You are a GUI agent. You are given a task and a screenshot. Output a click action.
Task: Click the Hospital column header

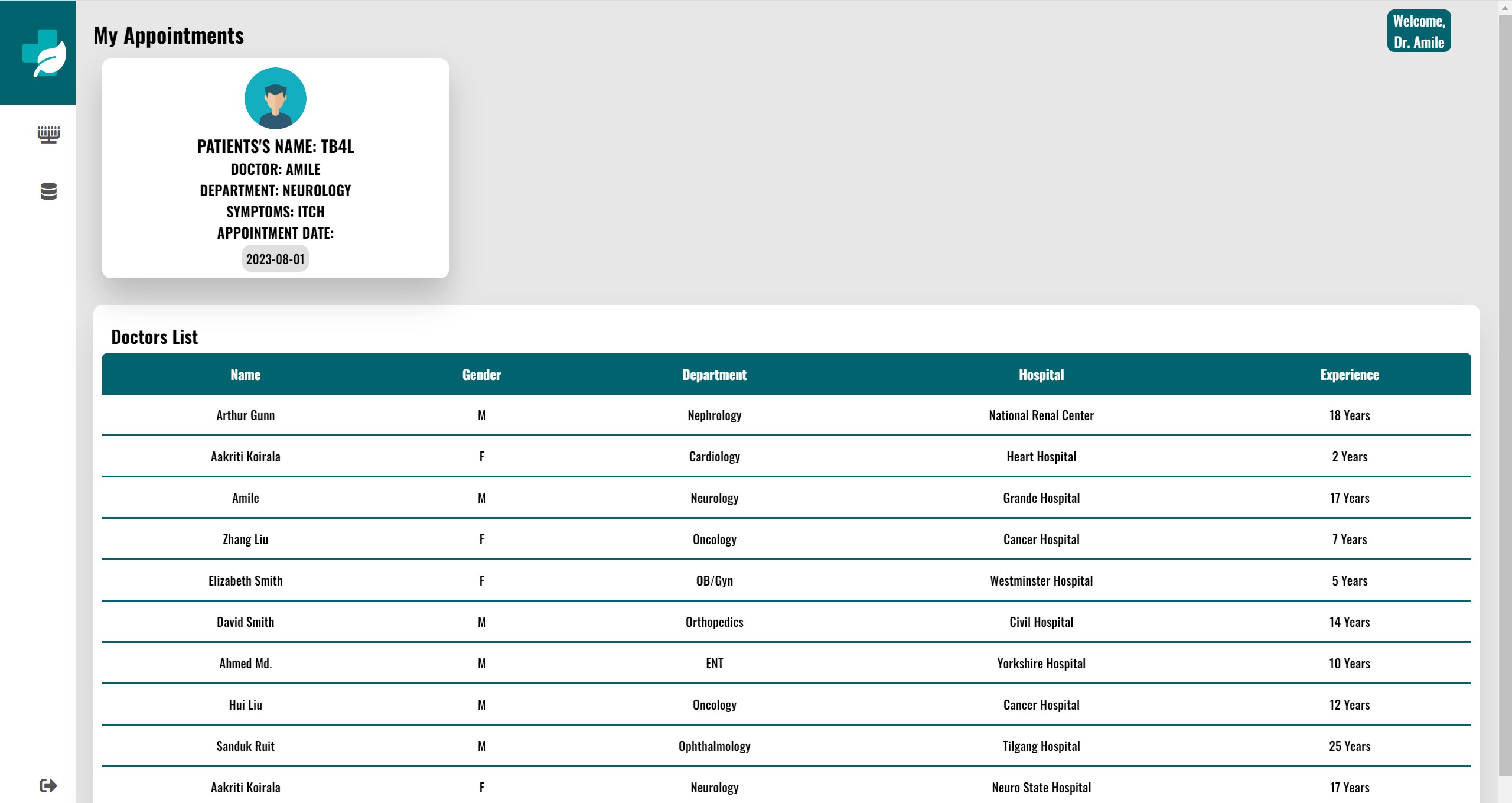tap(1041, 375)
